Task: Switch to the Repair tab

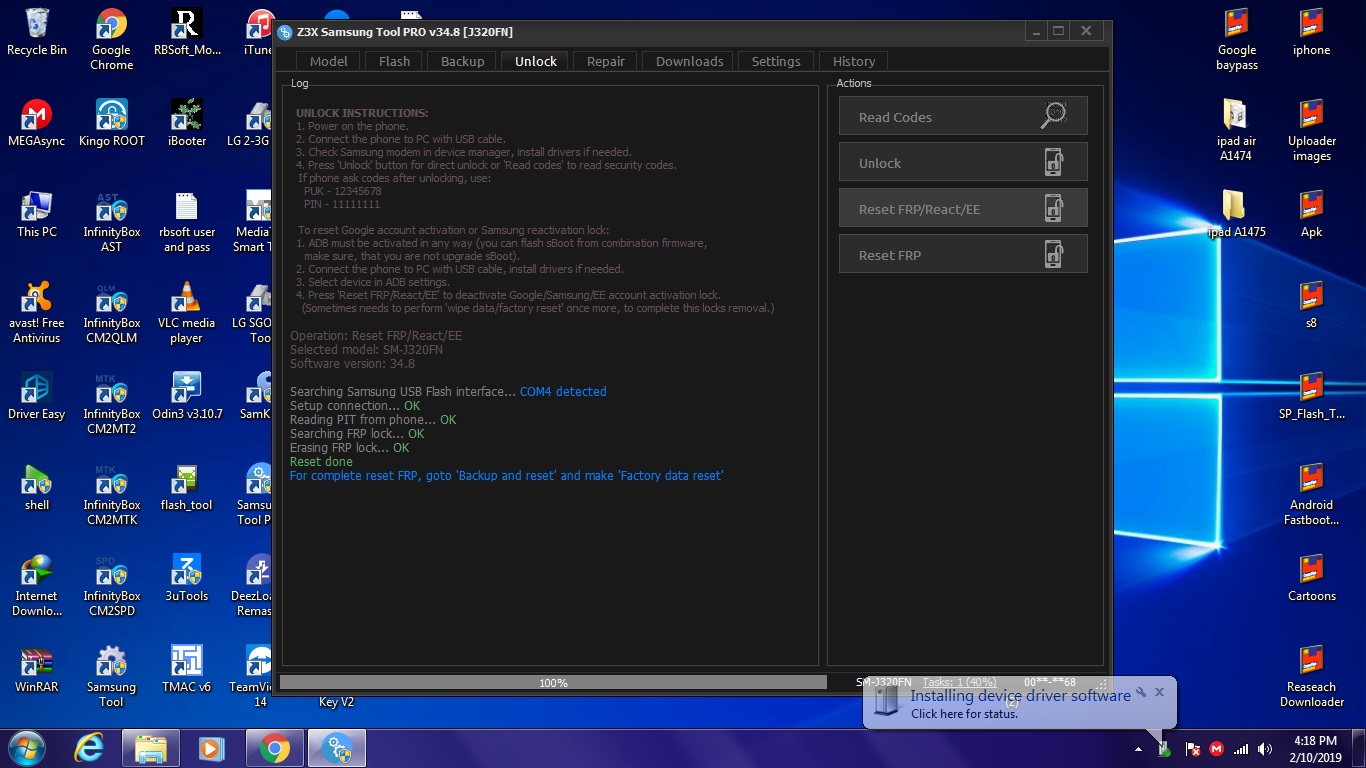Action: pyautogui.click(x=606, y=61)
